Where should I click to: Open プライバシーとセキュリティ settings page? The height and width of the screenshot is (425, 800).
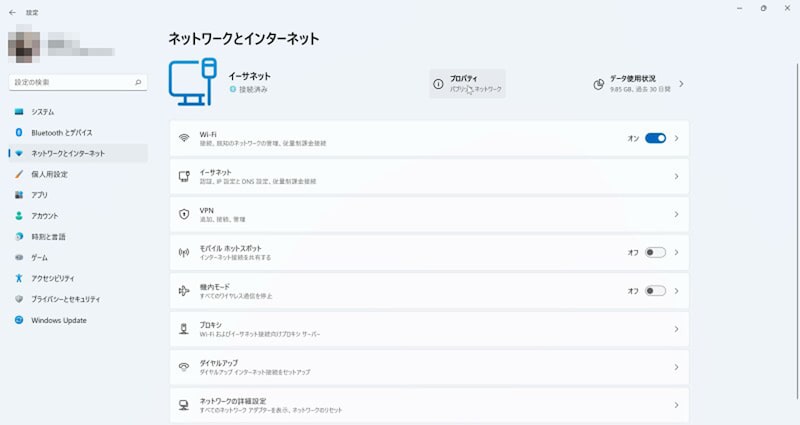click(x=65, y=299)
